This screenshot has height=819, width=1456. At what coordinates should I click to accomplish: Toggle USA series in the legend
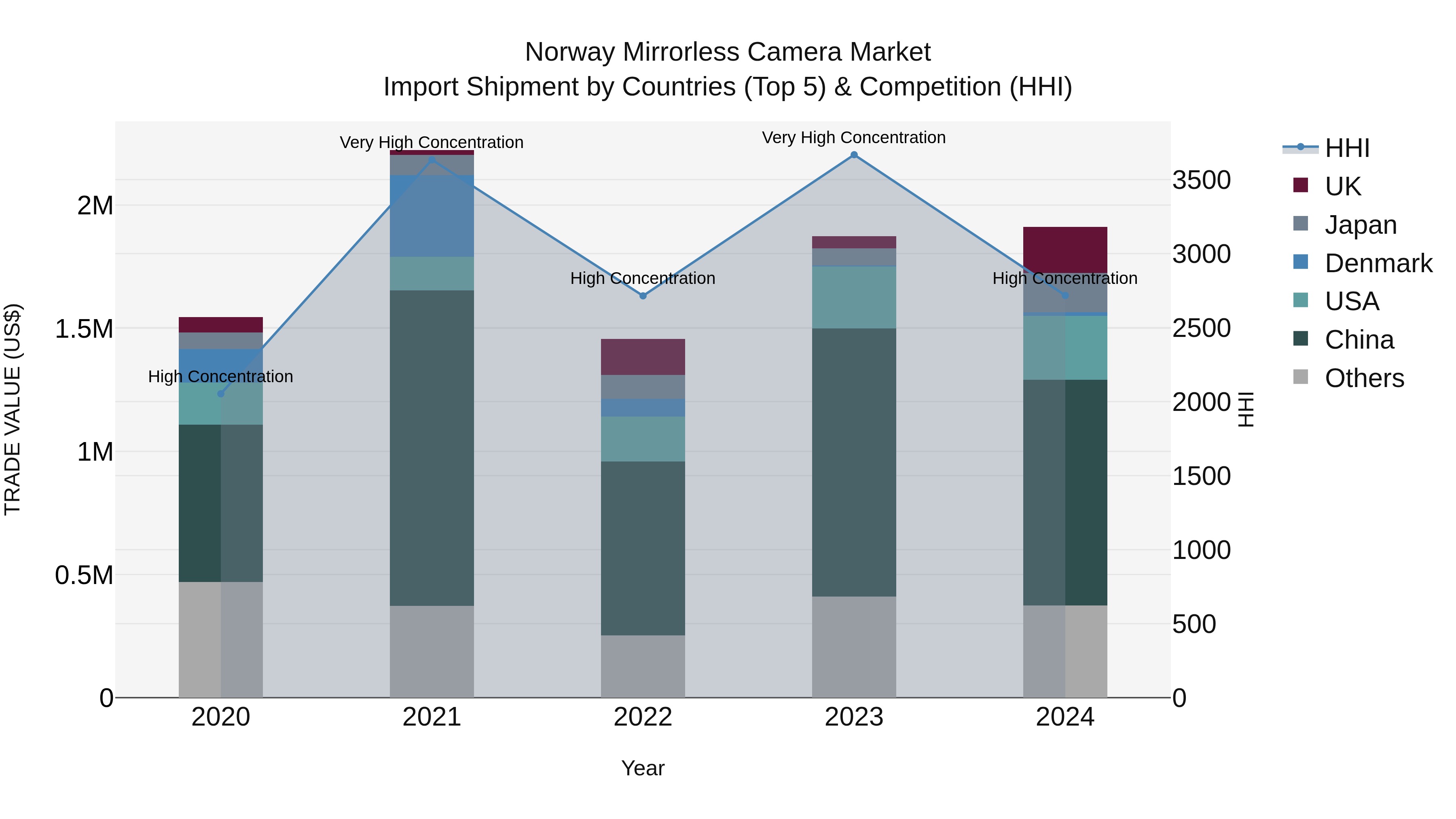1336,301
